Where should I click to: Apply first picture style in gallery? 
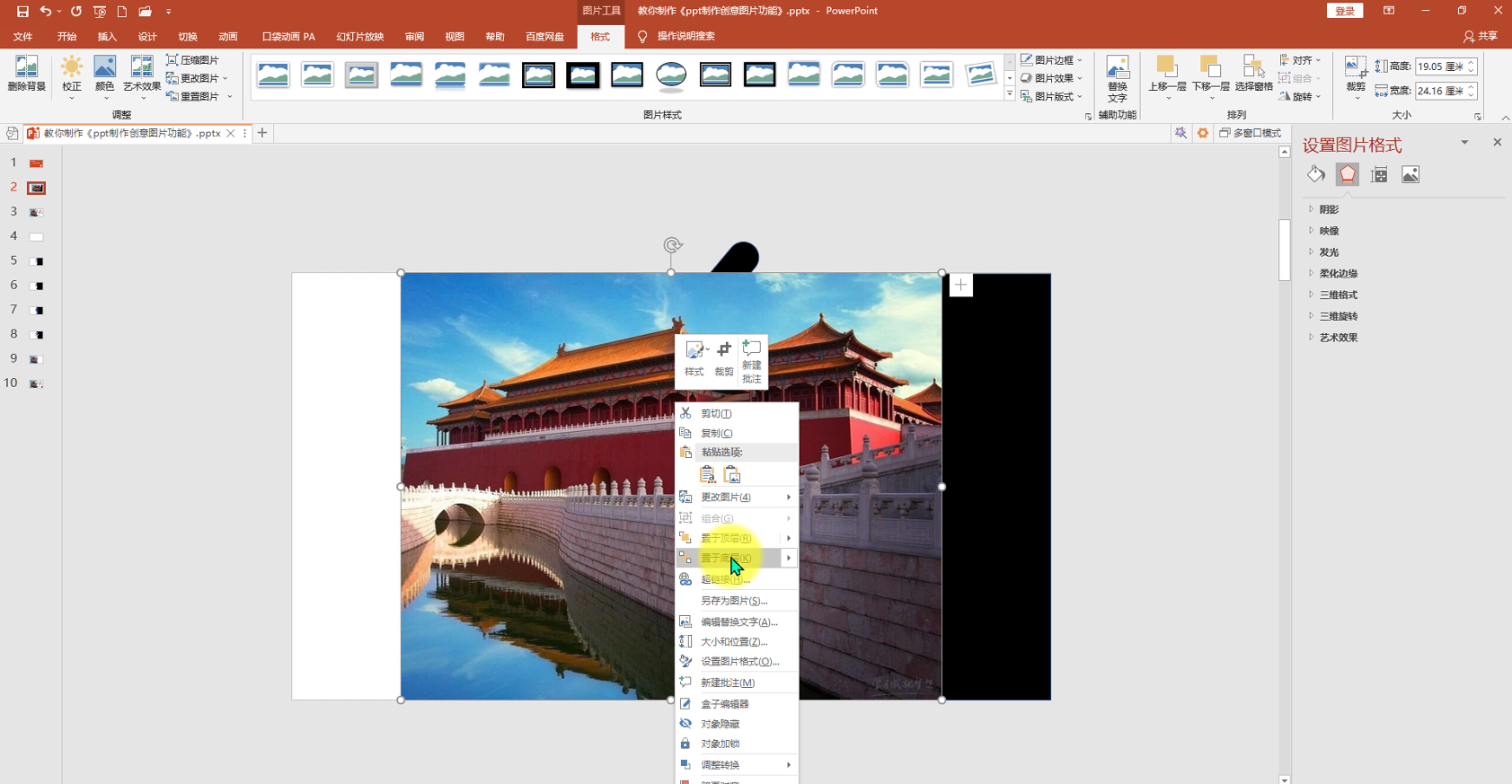tap(273, 75)
